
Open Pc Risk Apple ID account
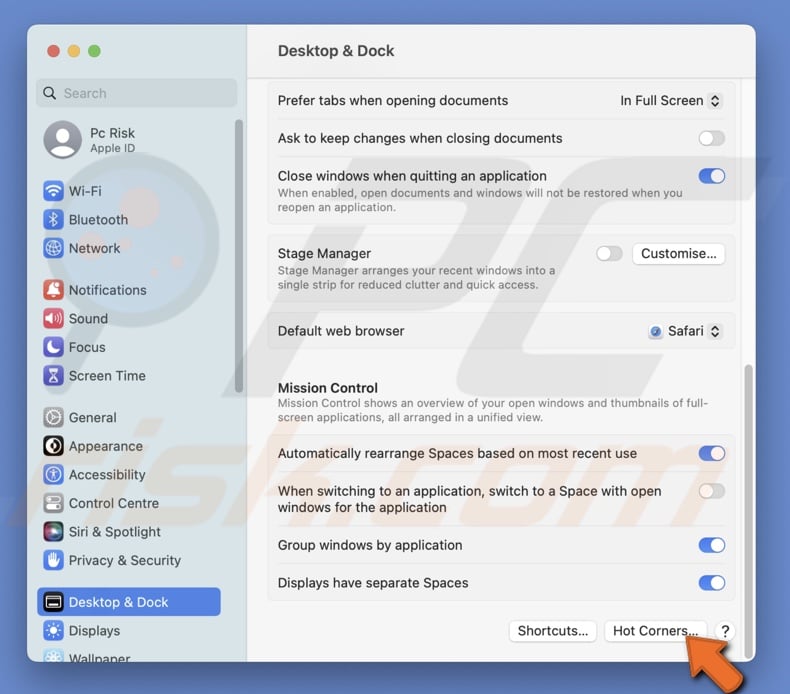pos(128,140)
